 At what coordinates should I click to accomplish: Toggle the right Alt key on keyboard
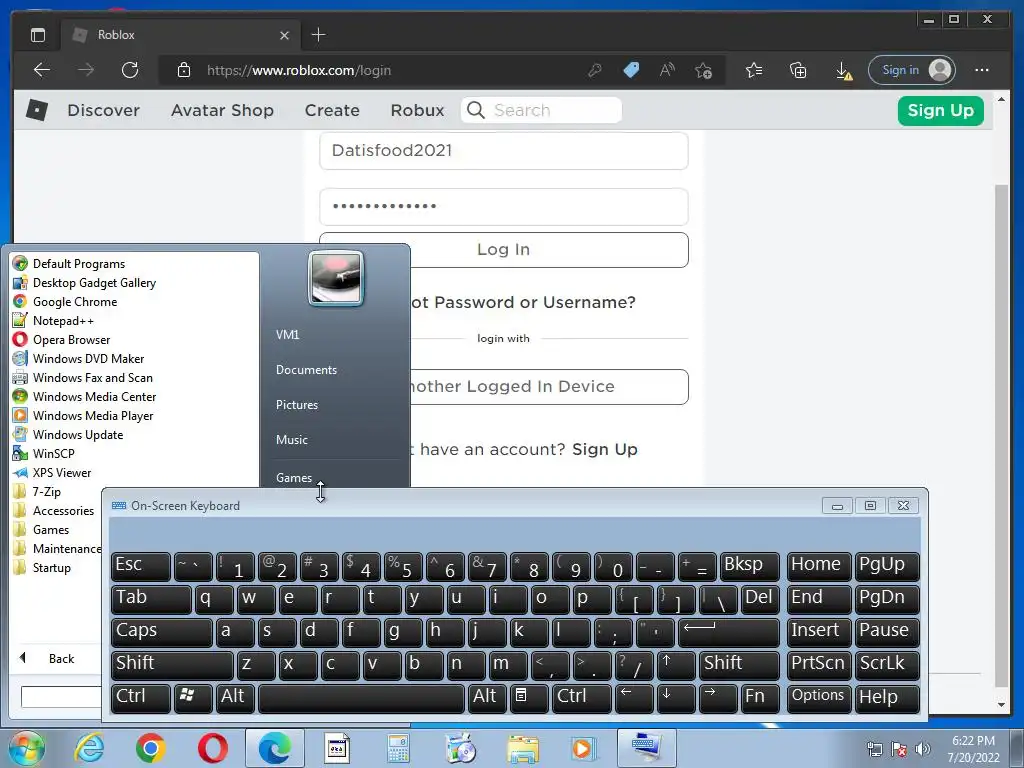point(487,697)
